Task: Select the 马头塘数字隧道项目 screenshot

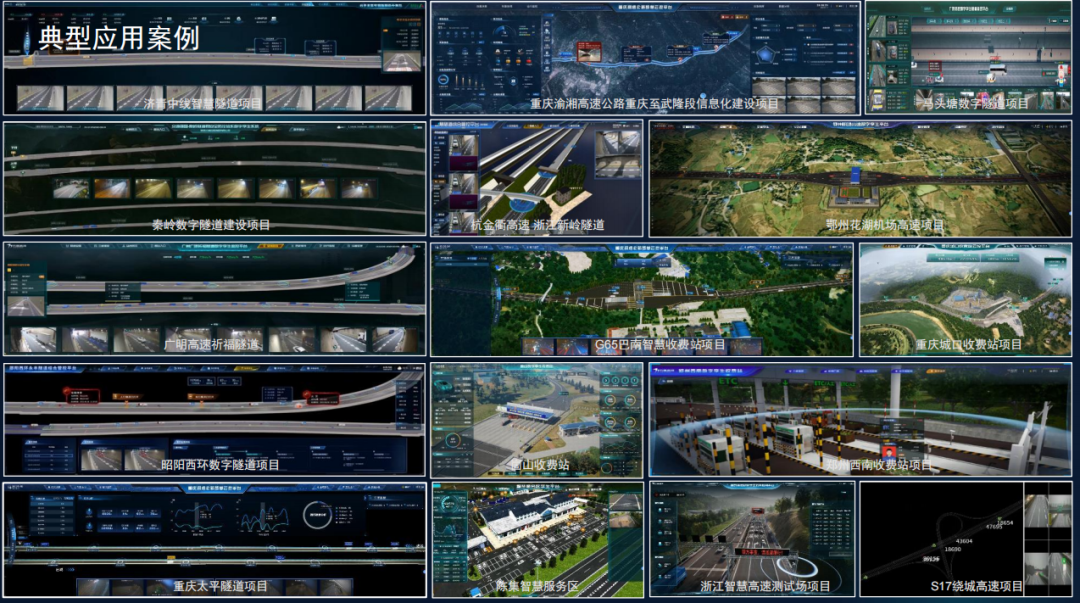Action: click(968, 57)
